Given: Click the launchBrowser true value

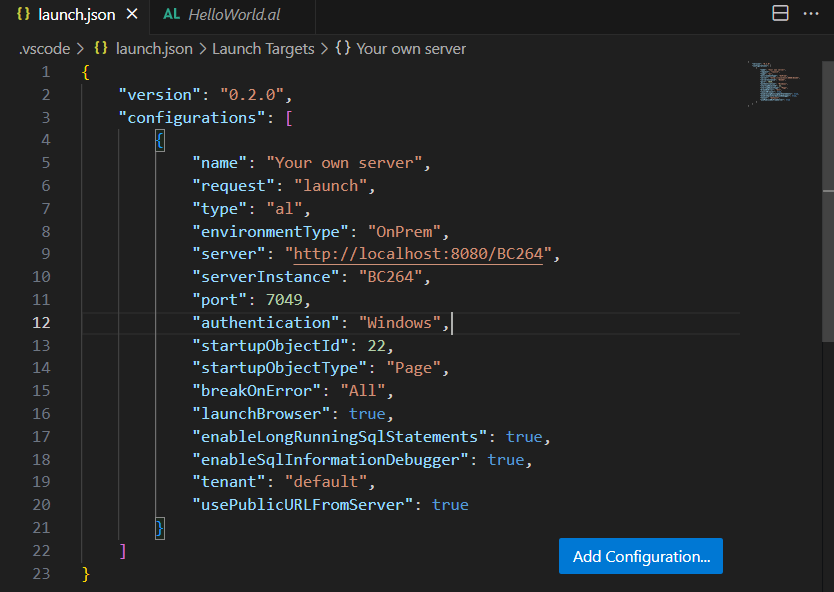Looking at the screenshot, I should (367, 413).
